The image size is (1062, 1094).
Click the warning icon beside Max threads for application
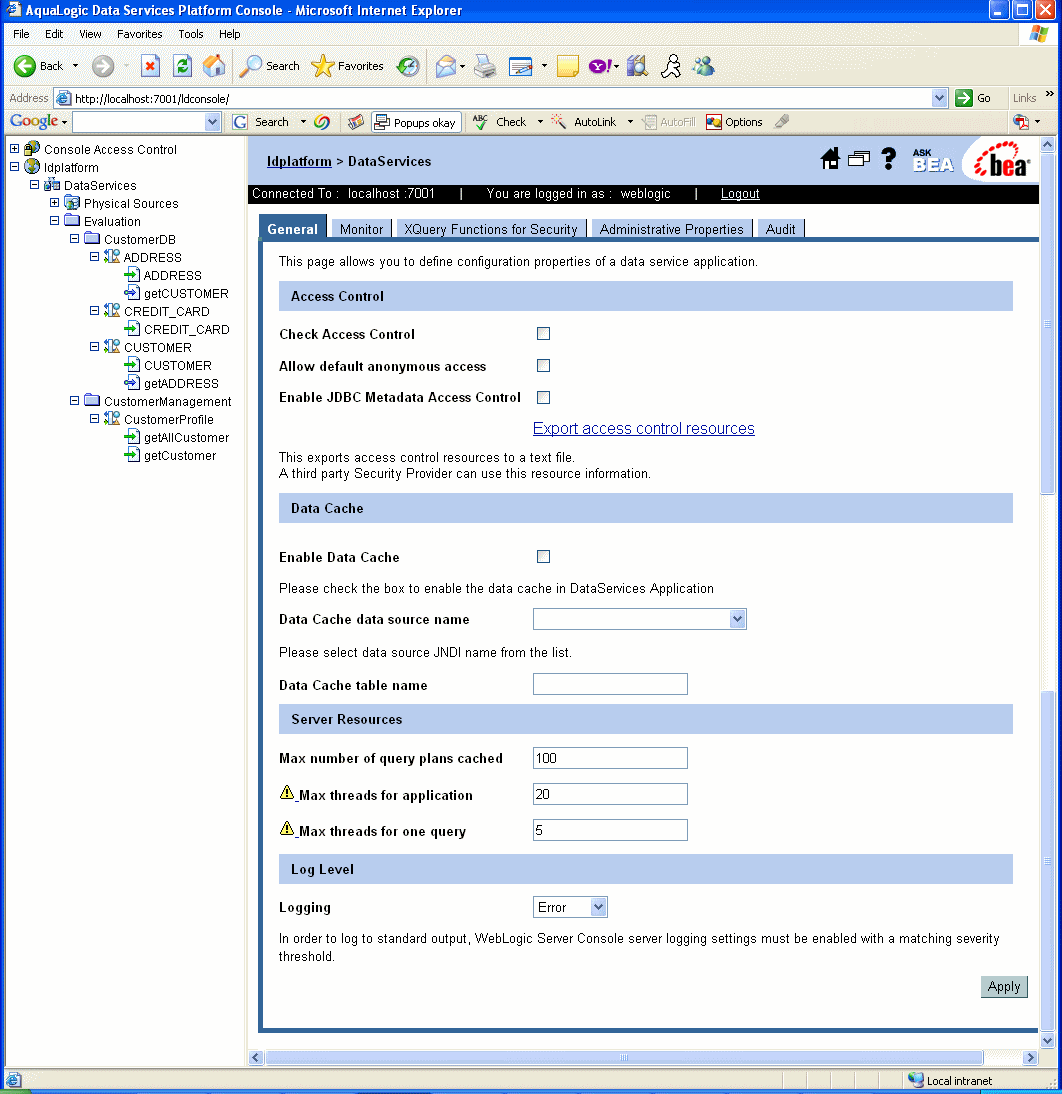point(287,793)
